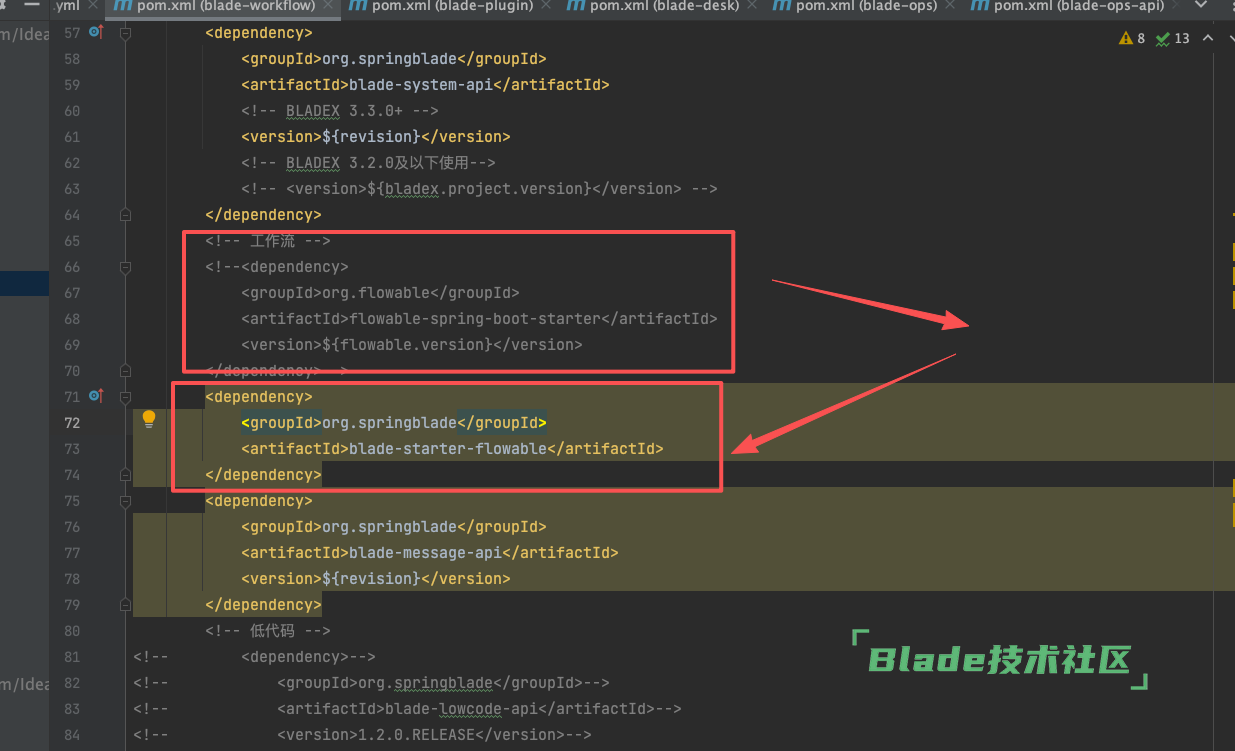Close the pom.xml (blade-ops) tab

point(951,7)
